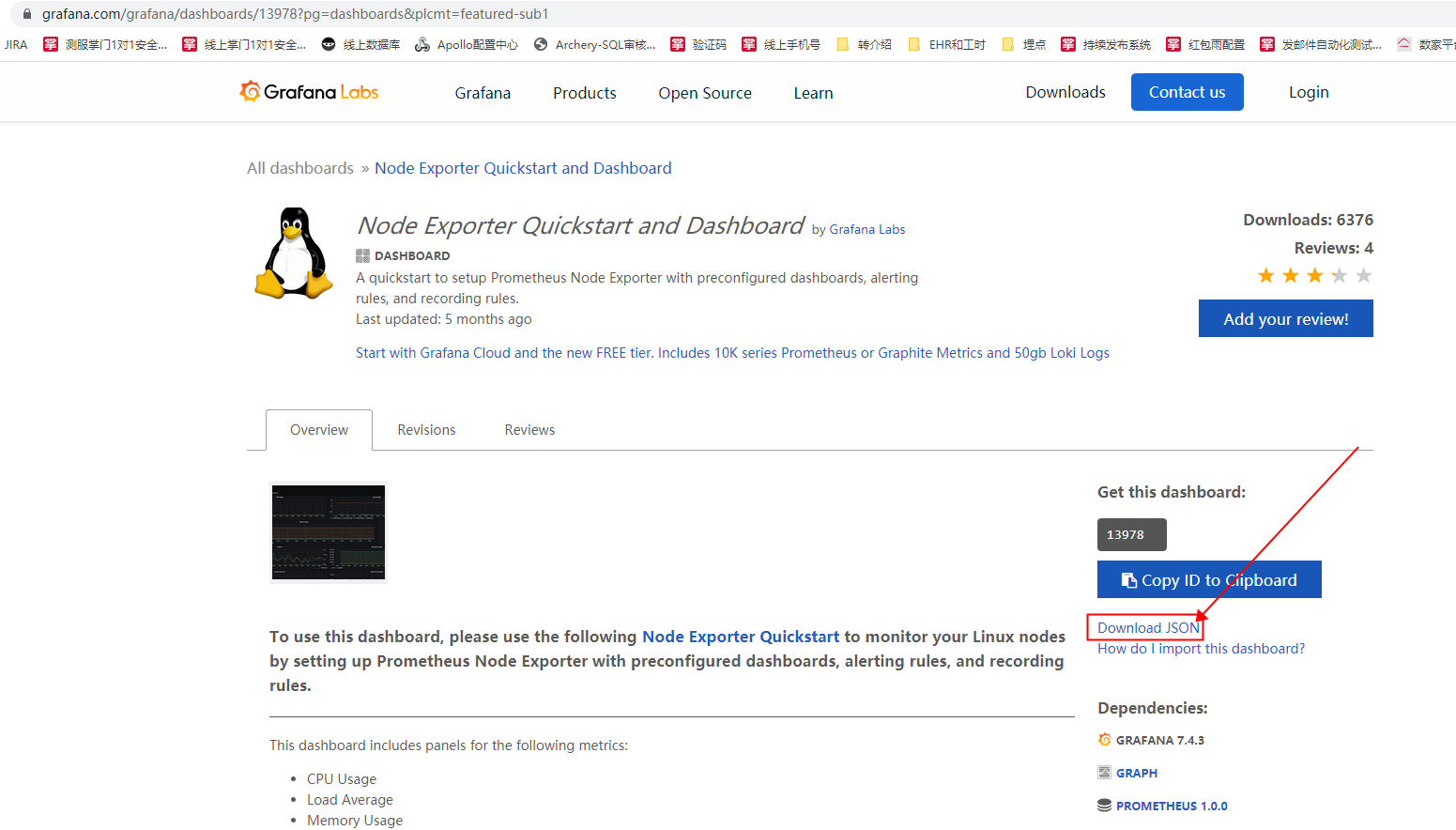The width and height of the screenshot is (1456, 830).
Task: Click the CPU Usage list item
Action: coord(342,779)
